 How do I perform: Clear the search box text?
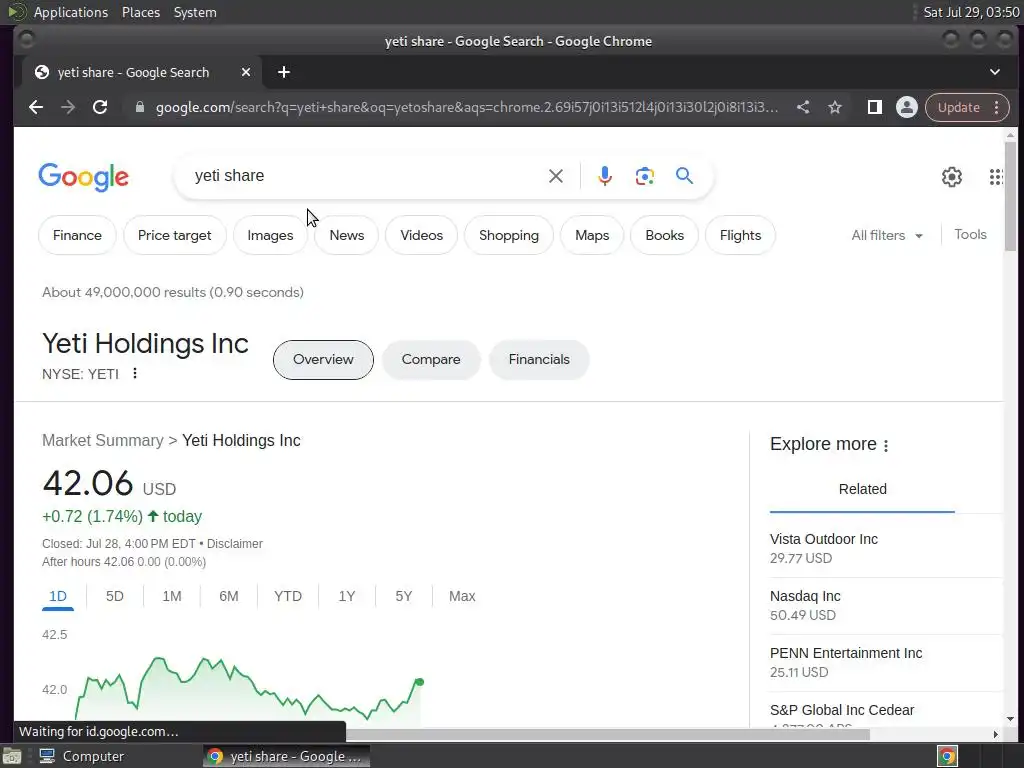click(556, 176)
